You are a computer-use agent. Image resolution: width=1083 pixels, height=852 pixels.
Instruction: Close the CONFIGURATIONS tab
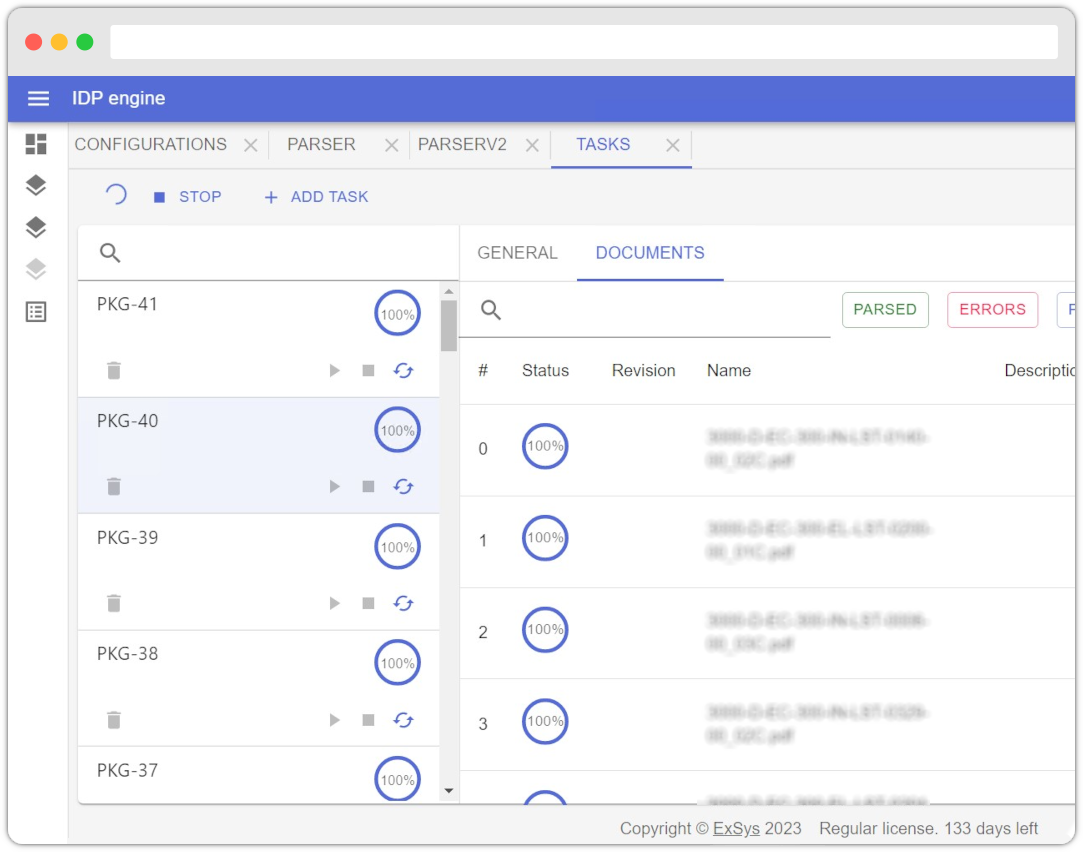(250, 146)
